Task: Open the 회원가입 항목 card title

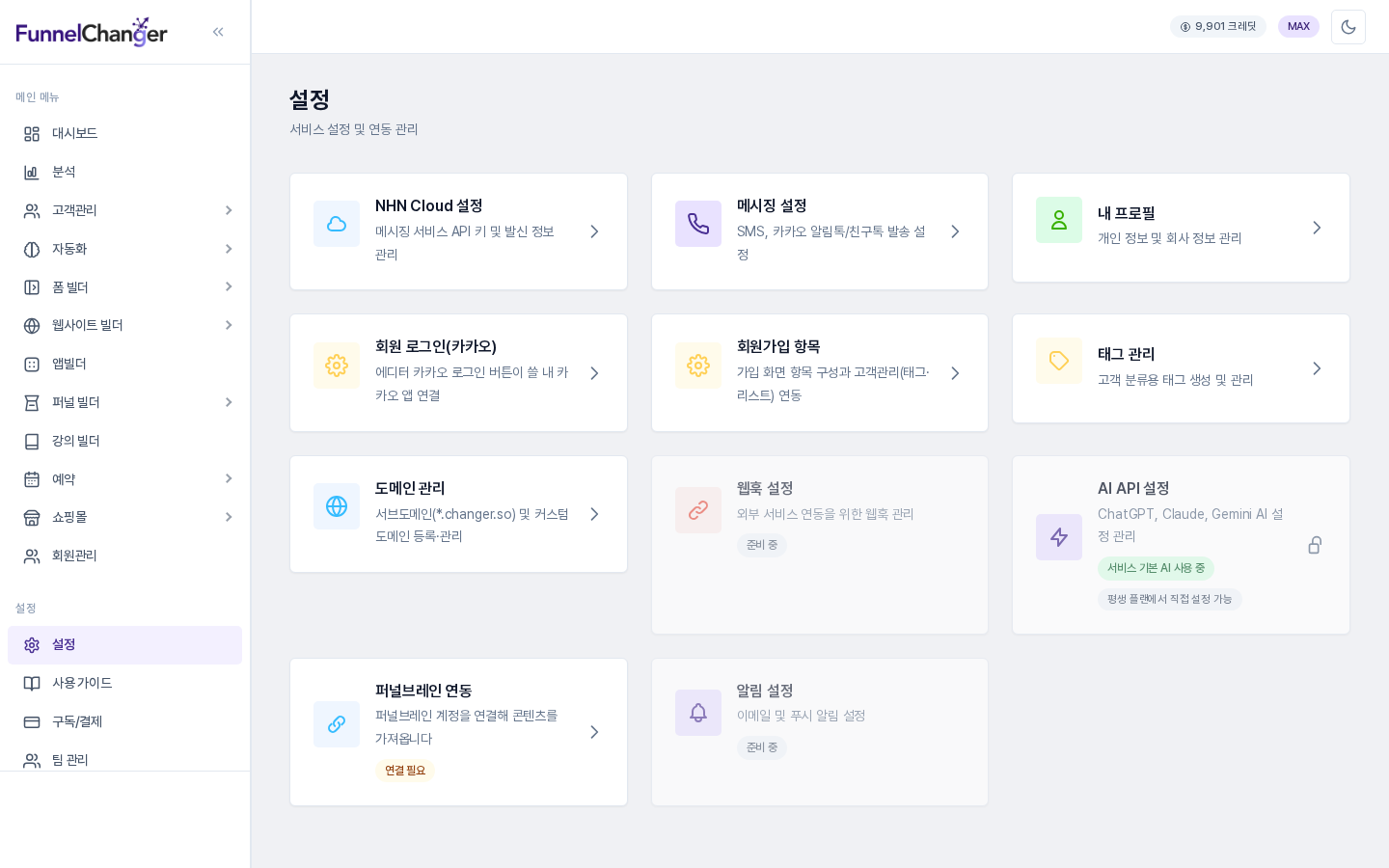Action: tap(778, 346)
